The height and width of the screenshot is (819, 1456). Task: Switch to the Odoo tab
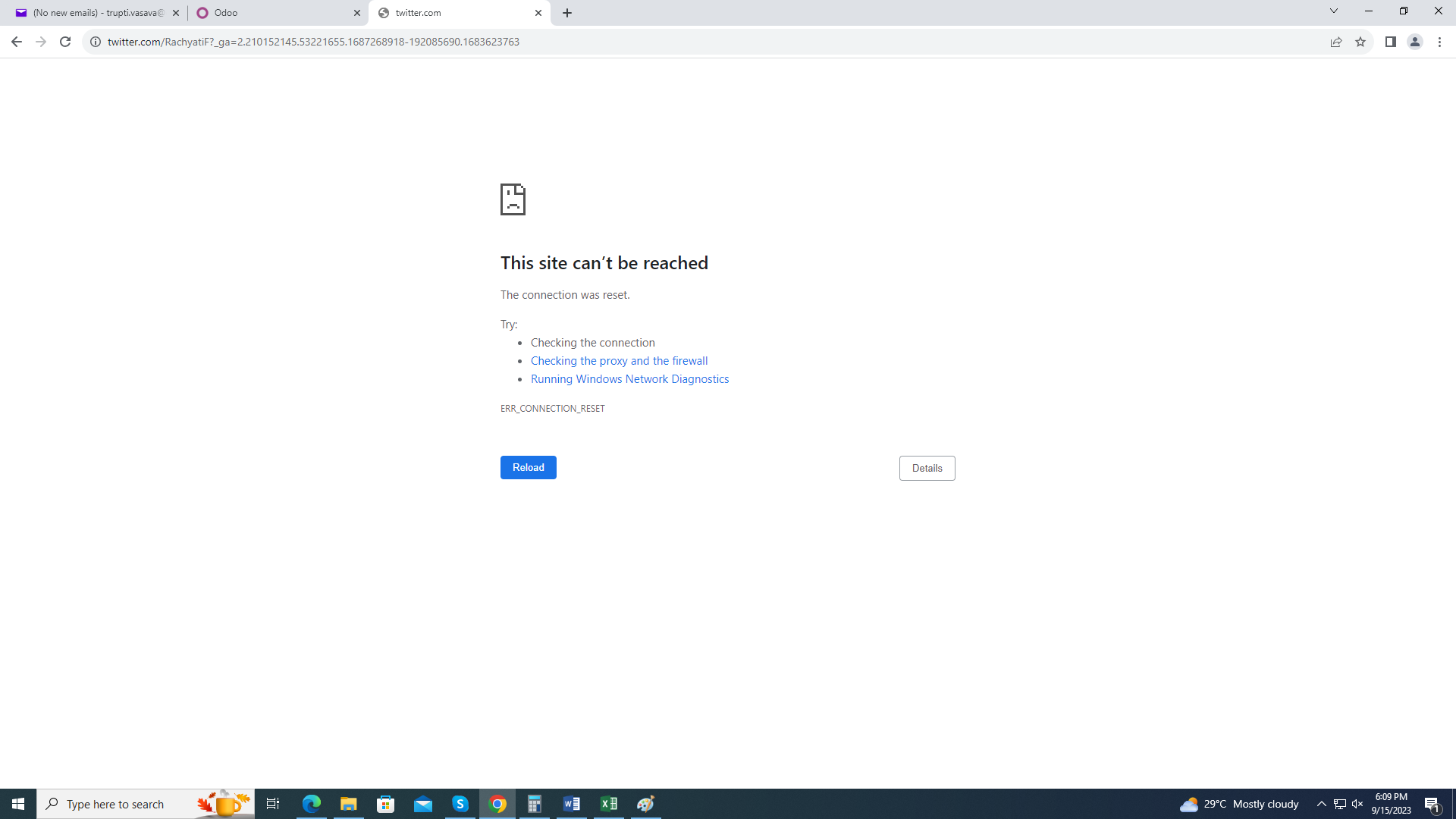click(x=273, y=13)
